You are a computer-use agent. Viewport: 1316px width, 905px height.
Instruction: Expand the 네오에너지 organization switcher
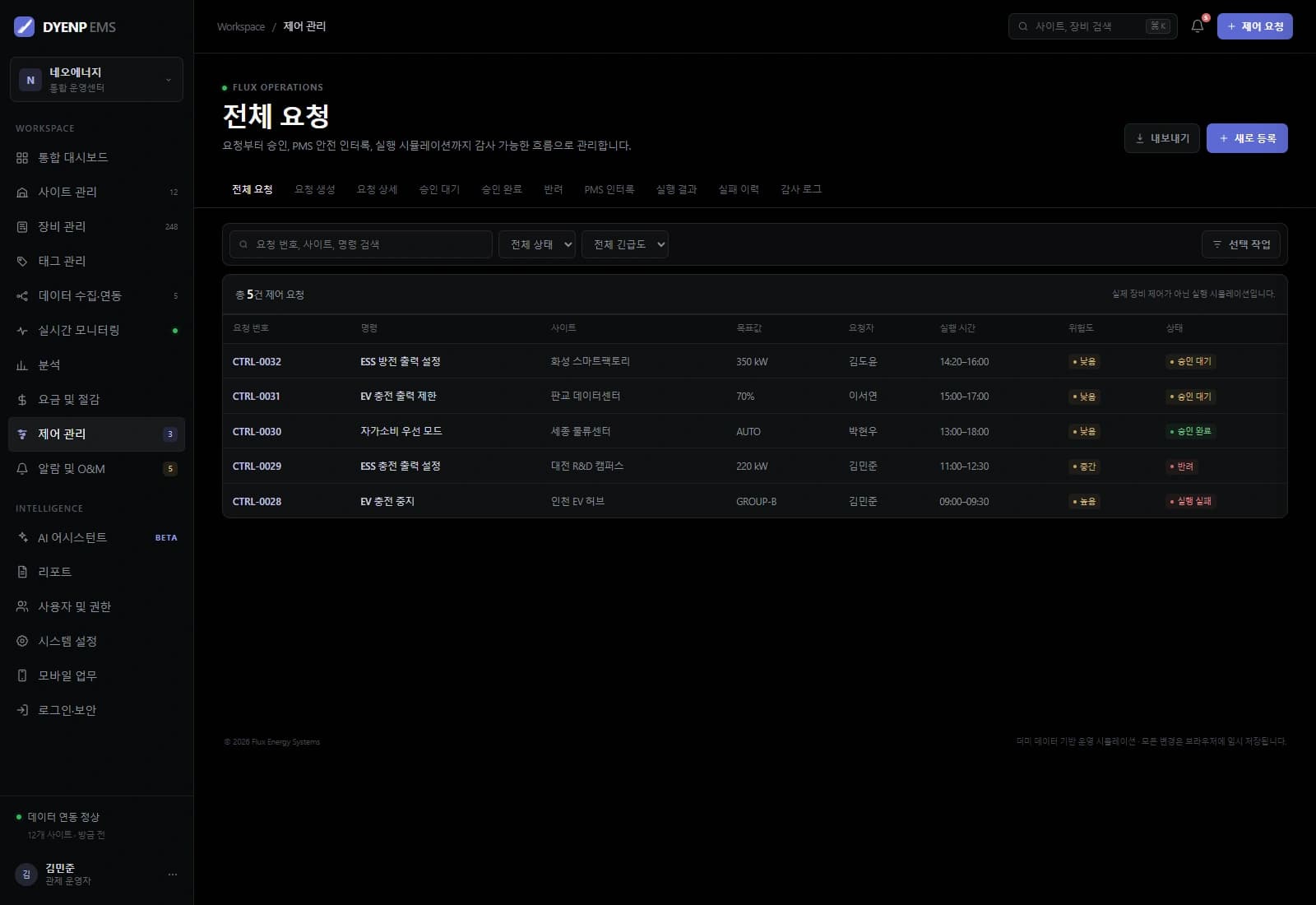pos(96,79)
